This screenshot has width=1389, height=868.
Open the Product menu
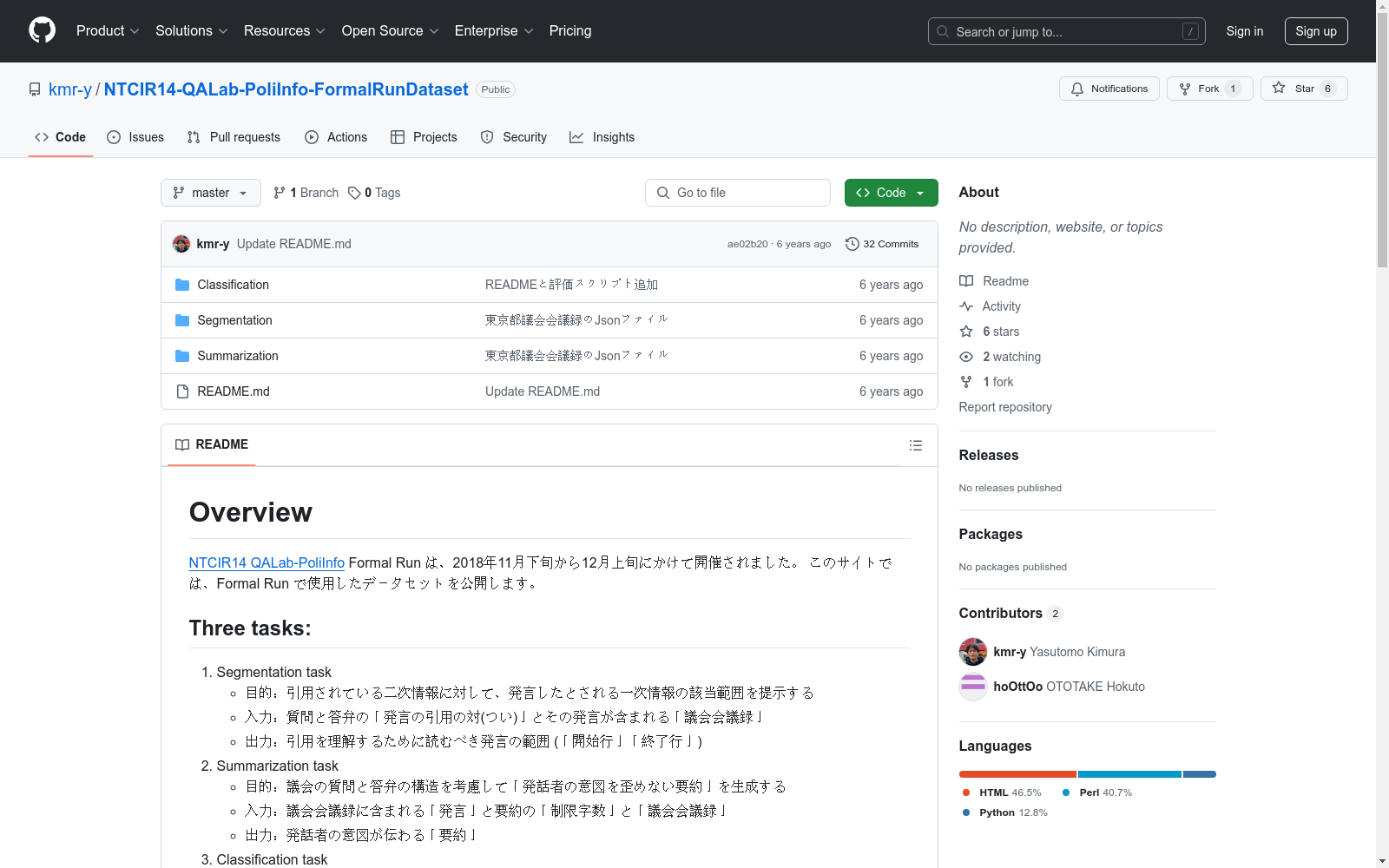coord(108,30)
